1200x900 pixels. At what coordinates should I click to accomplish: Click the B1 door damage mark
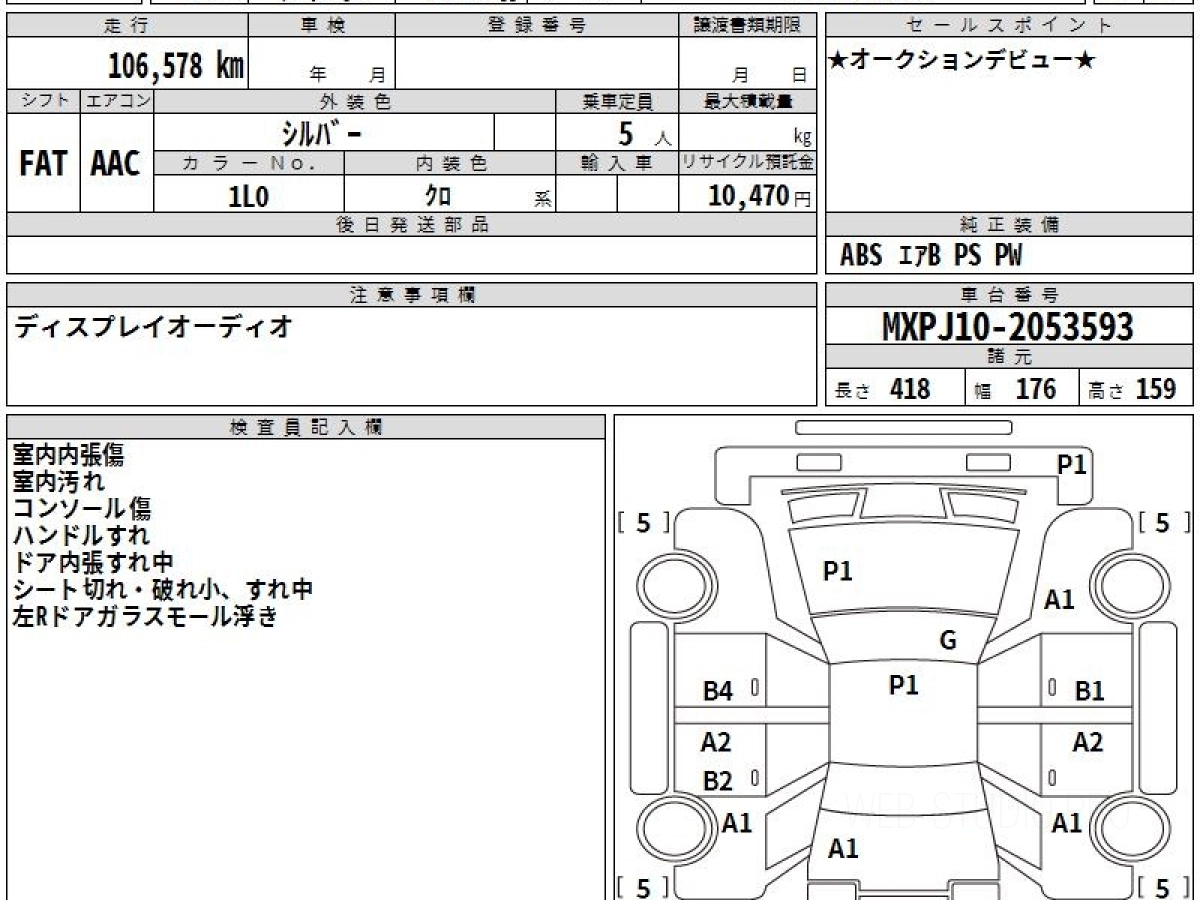pyautogui.click(x=1089, y=690)
